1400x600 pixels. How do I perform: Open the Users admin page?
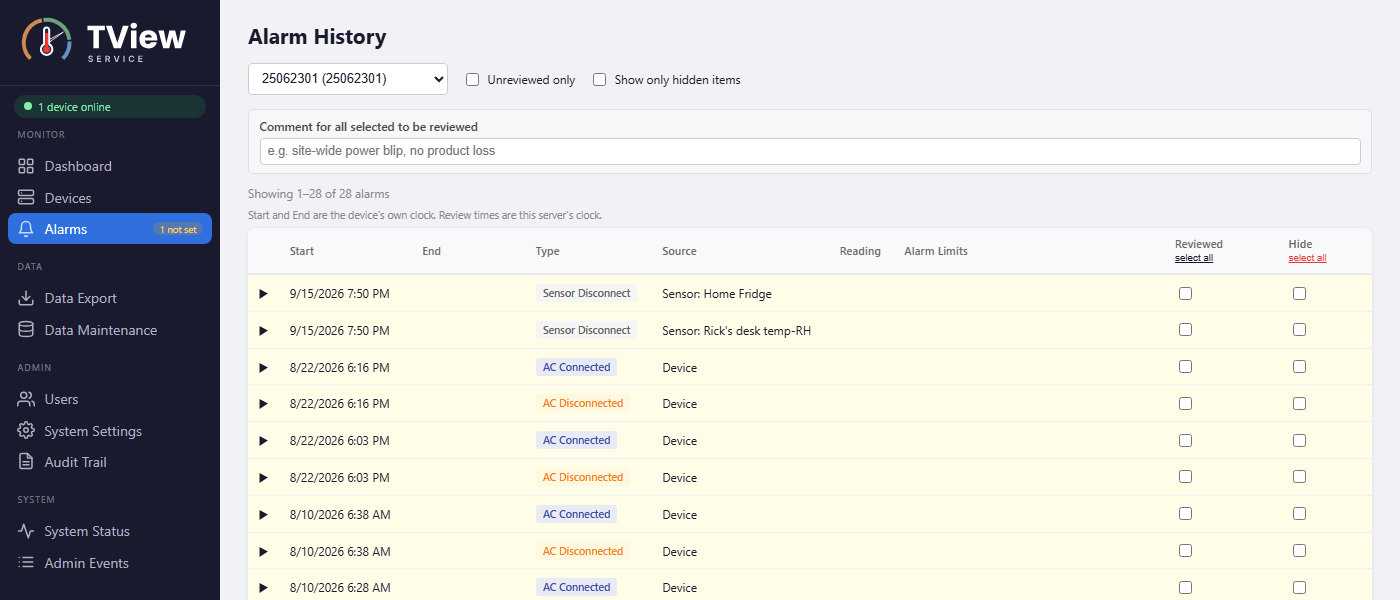pyautogui.click(x=110, y=399)
